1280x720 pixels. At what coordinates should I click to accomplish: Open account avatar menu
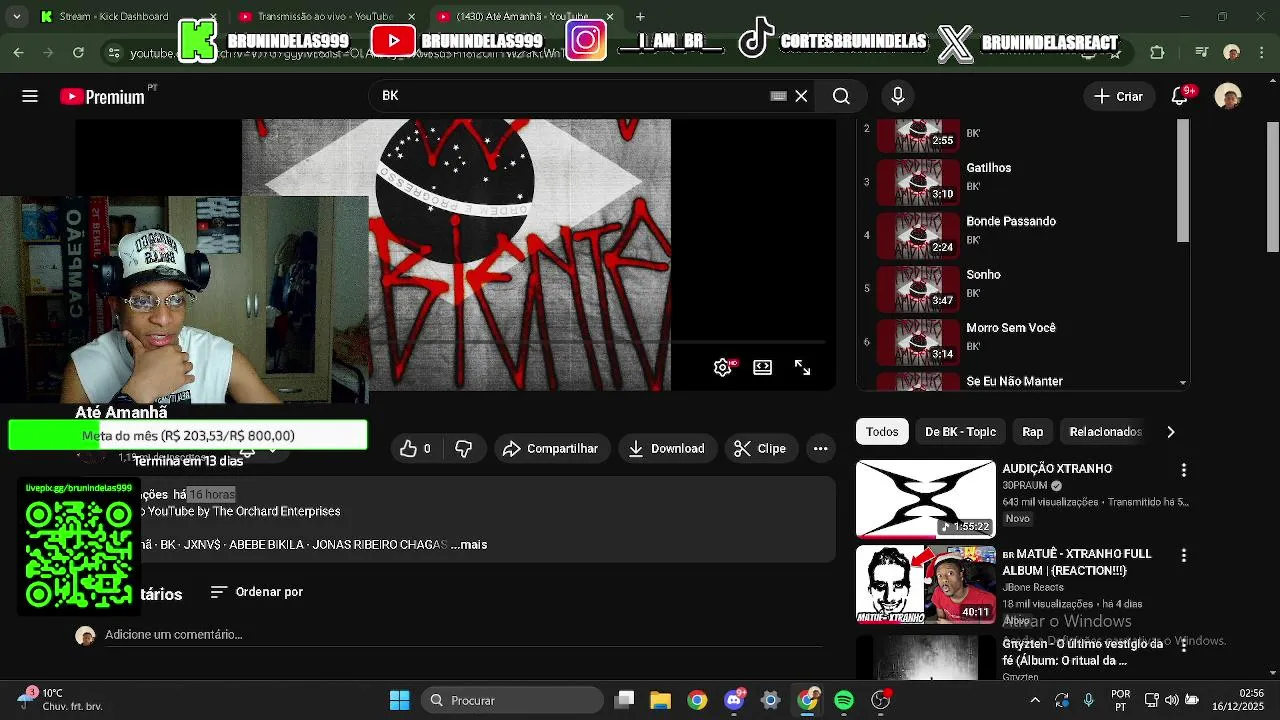pyautogui.click(x=1228, y=96)
